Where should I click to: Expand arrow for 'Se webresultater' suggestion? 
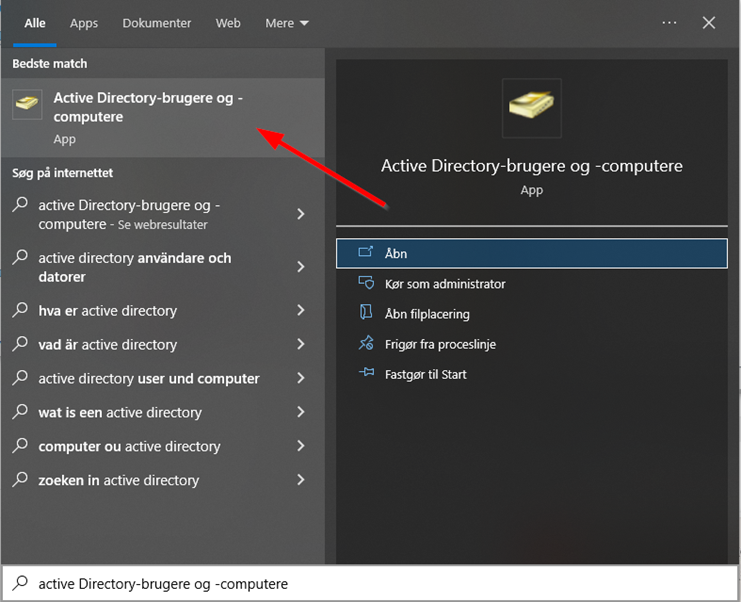301,214
